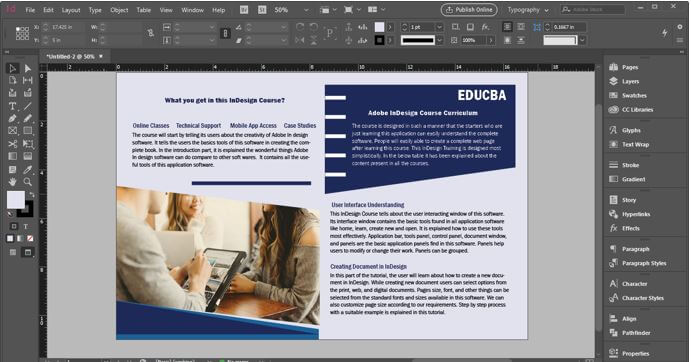This screenshot has height=362, width=691.
Task: Open the rotation angle dropdown
Action: 284,27
